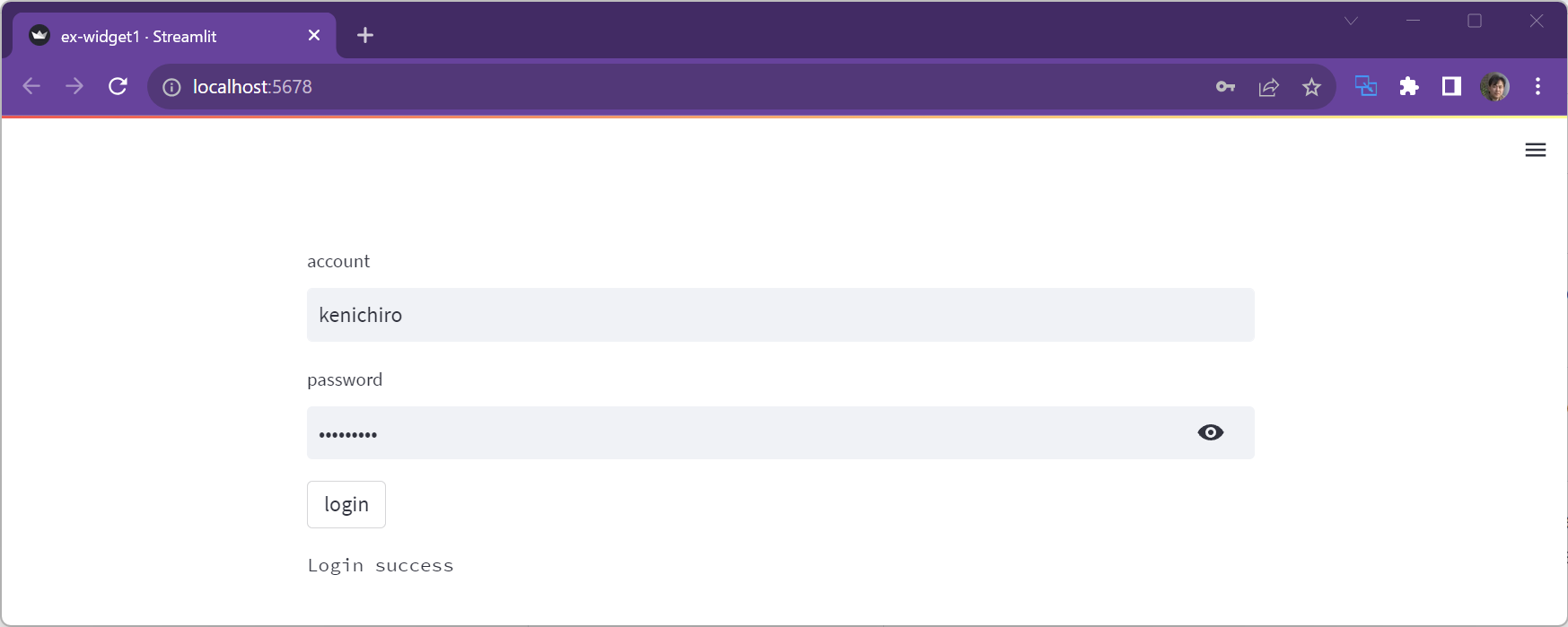
Task: View site information icon in address bar
Action: [171, 87]
